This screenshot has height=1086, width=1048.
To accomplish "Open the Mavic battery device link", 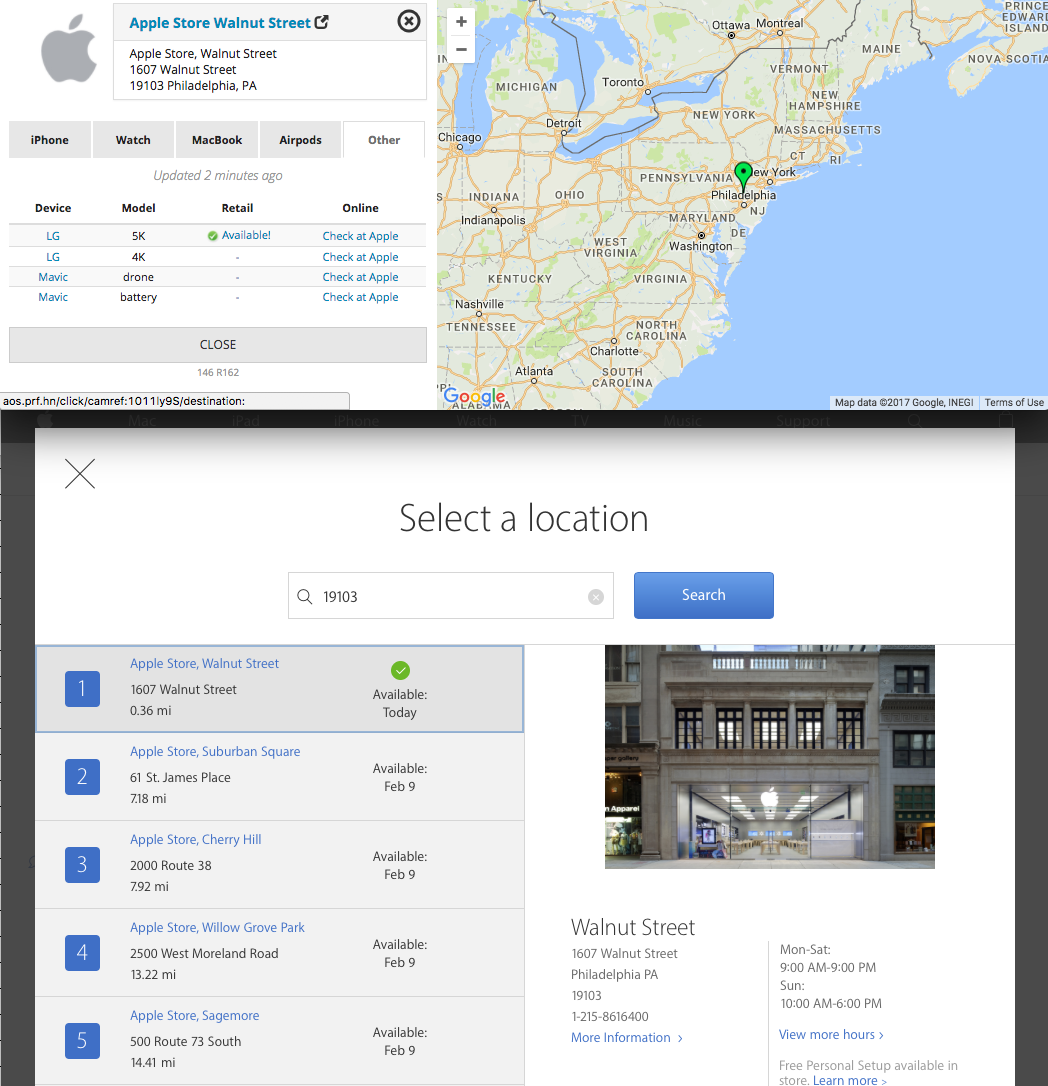I will pos(53,297).
